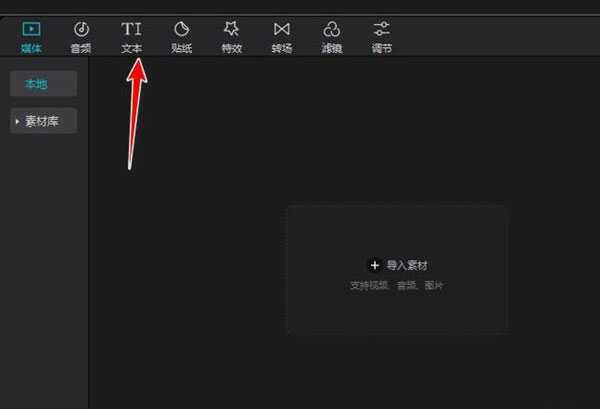This screenshot has height=409, width=600.
Task: Open the 素材库 material library entry
Action: (43, 121)
